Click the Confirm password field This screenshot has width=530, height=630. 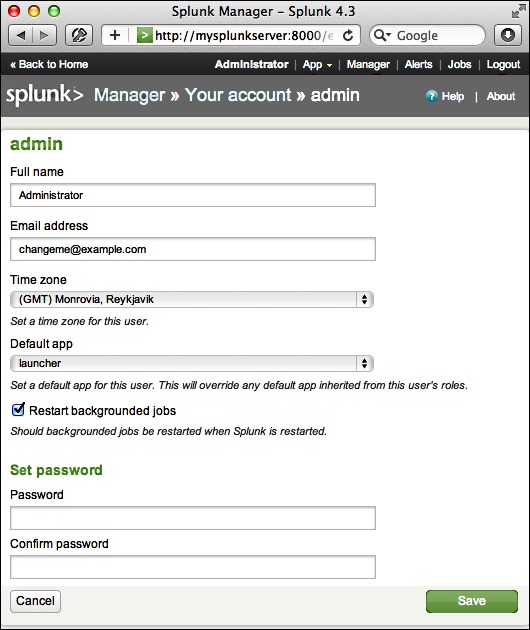193,567
